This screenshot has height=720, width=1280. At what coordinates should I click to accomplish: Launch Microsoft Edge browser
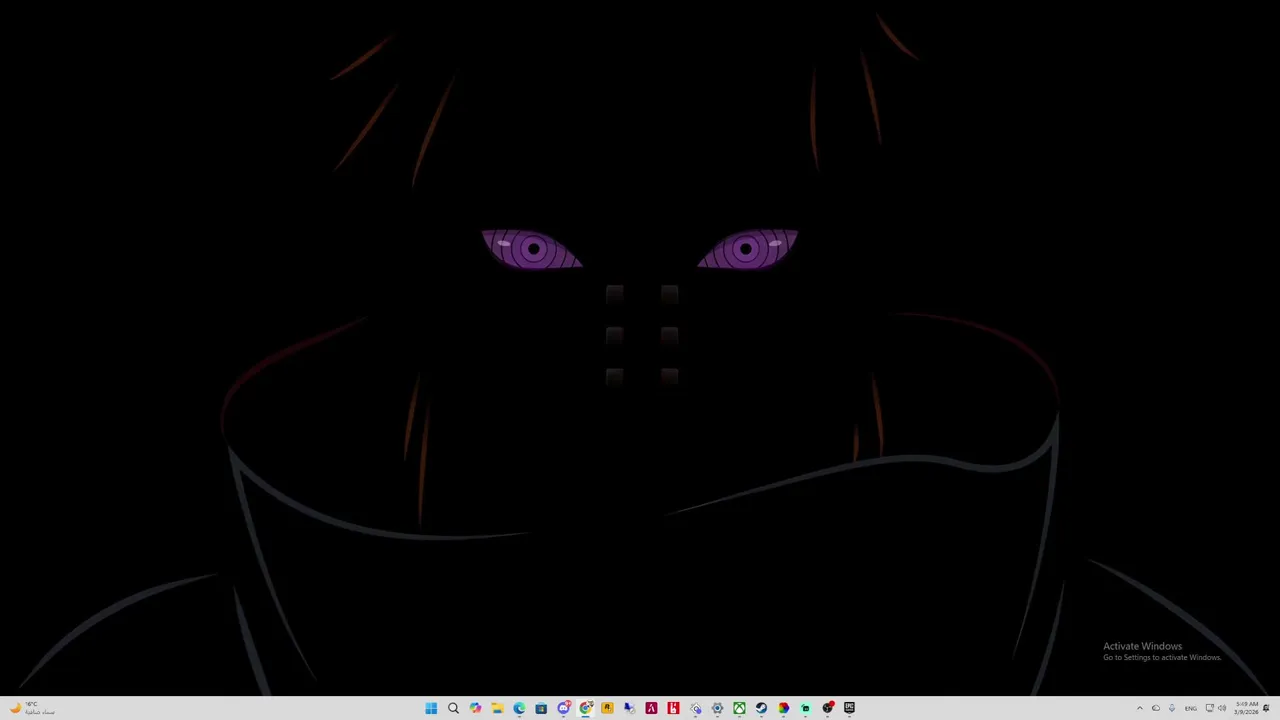point(519,708)
